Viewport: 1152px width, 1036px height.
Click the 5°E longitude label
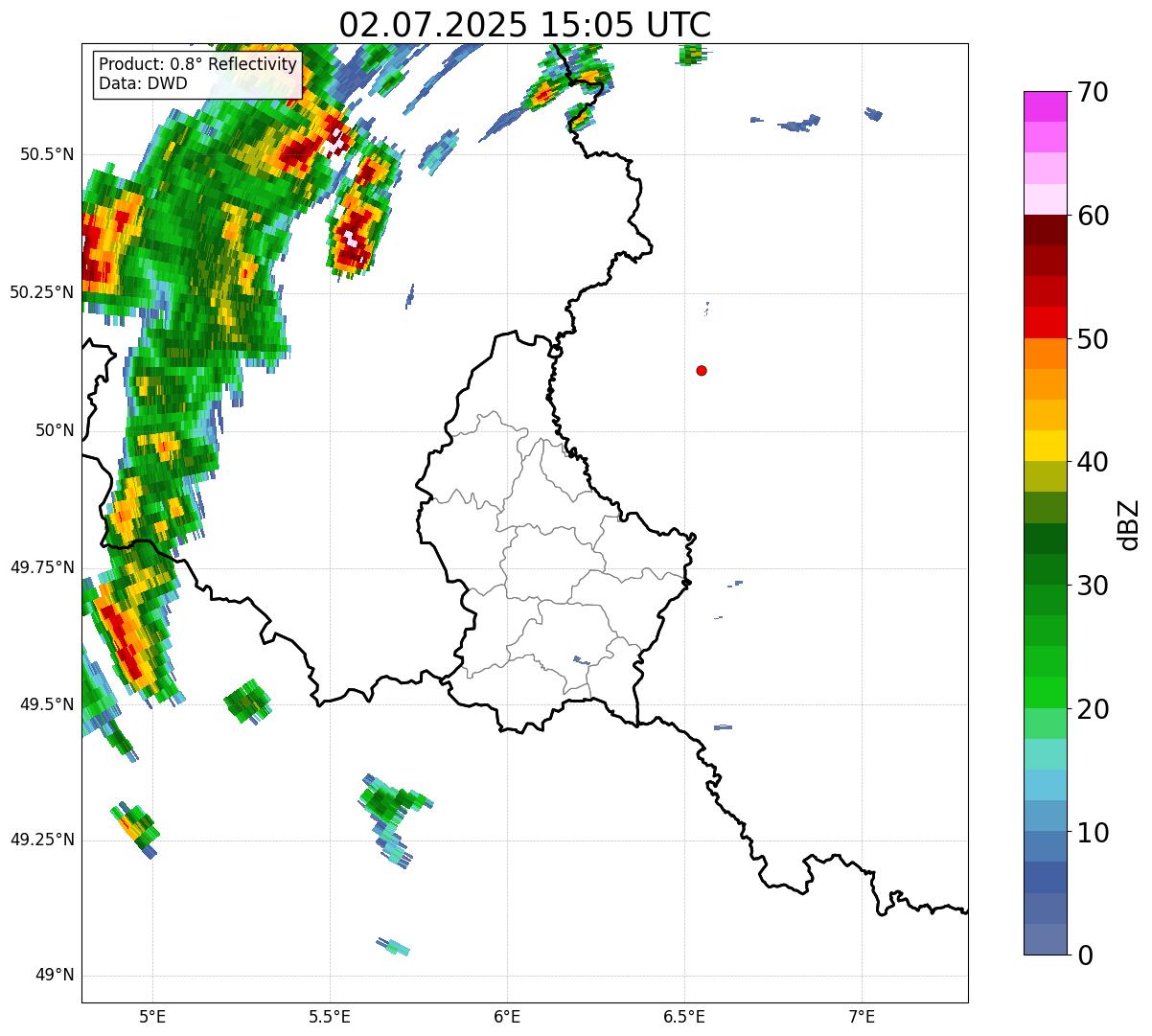click(x=152, y=1016)
